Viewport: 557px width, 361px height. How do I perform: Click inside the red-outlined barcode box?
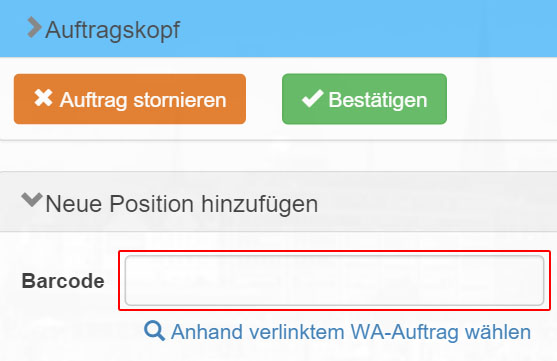(x=334, y=280)
